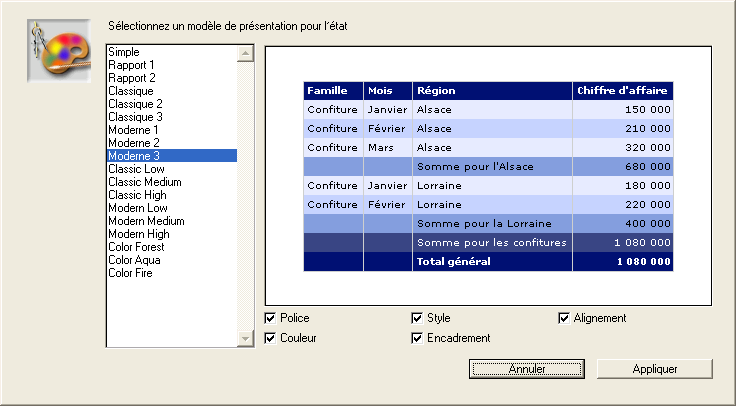Screen dimensions: 736x406
Task: Select the Simple template
Action: (x=124, y=52)
